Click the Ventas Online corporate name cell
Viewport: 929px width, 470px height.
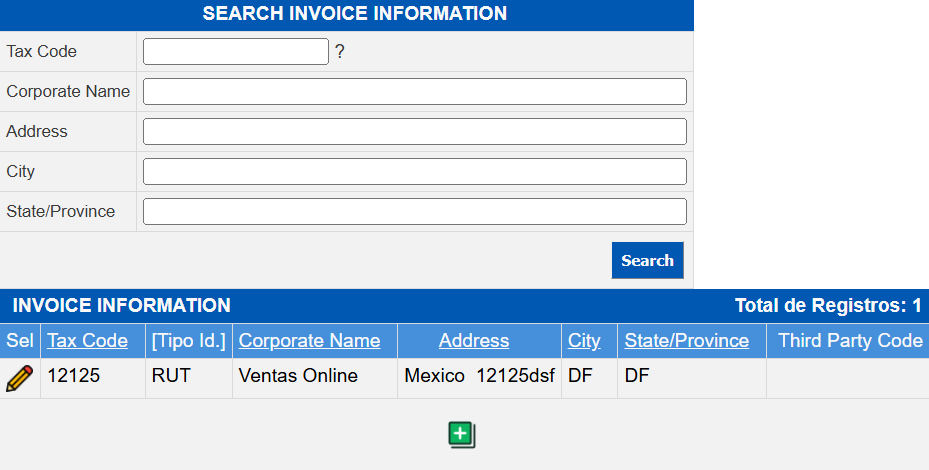298,377
